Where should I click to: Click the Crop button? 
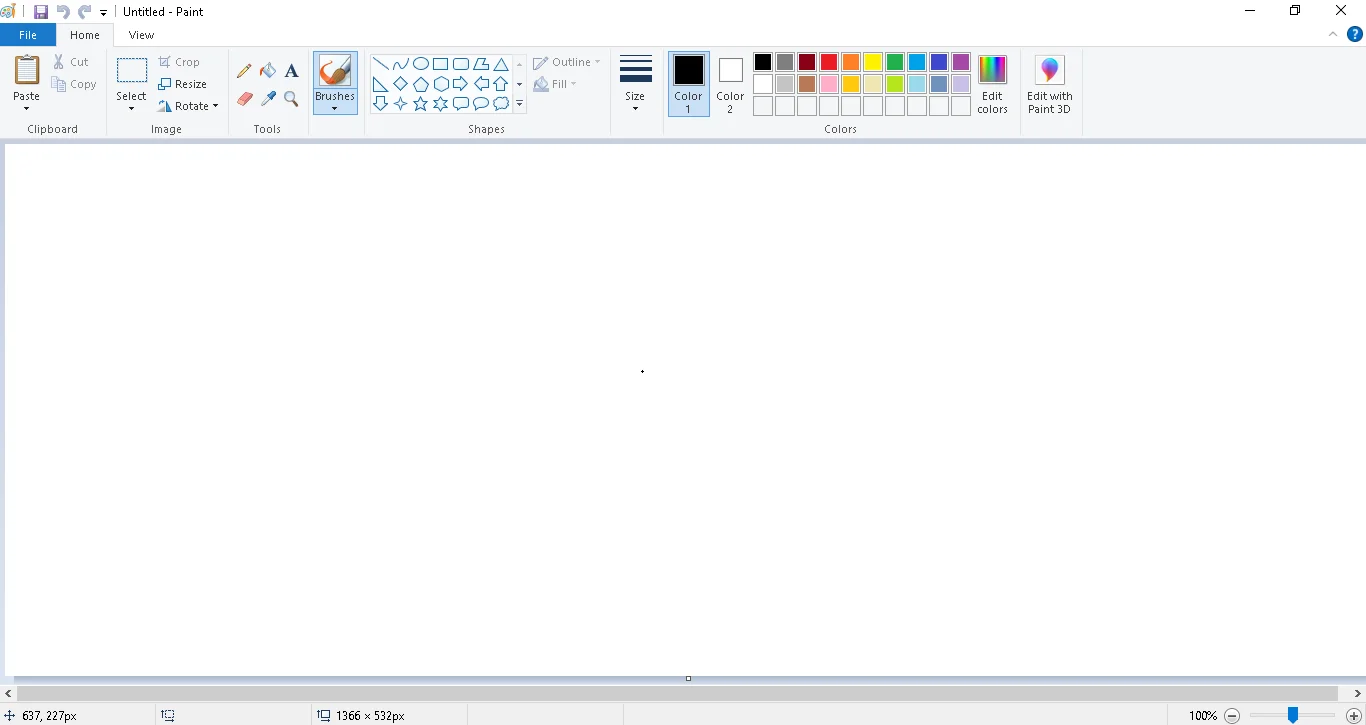[x=180, y=62]
